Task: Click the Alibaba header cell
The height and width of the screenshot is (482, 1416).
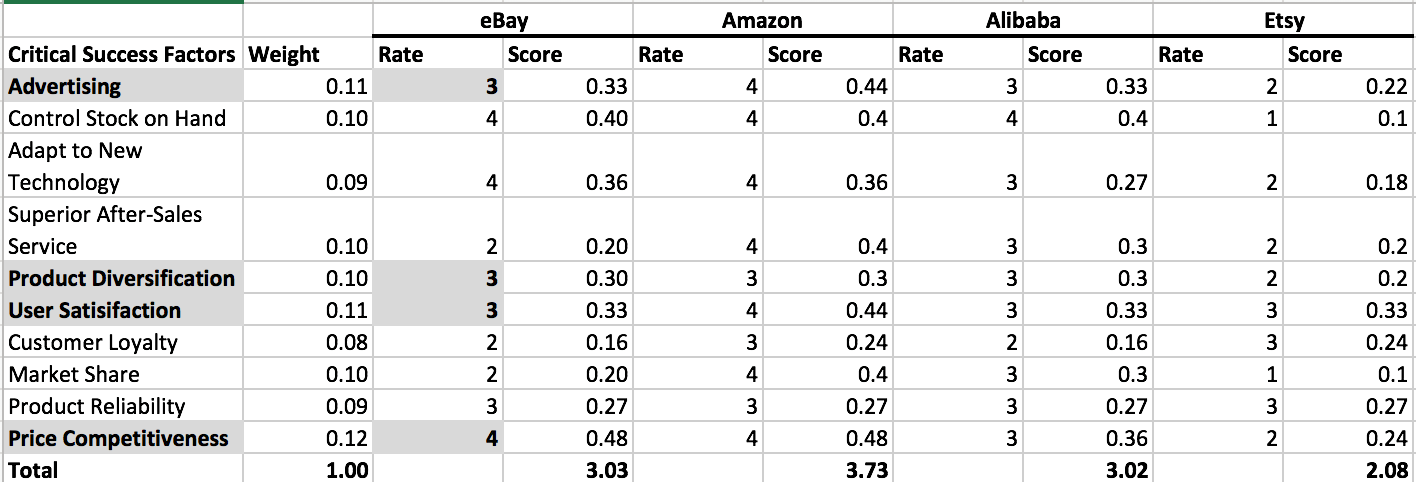Action: click(x=1022, y=20)
